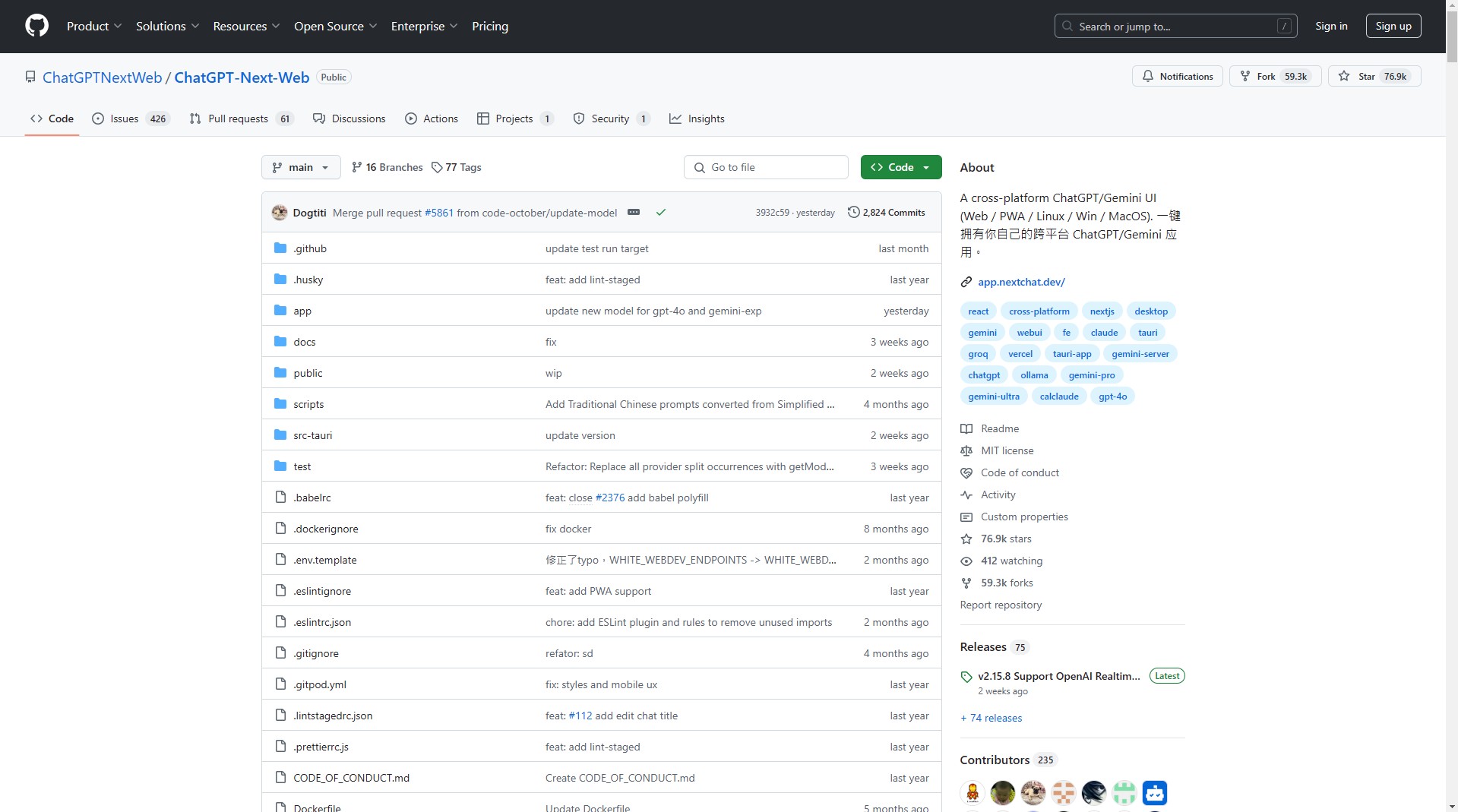1458x812 pixels.
Task: Open Dogtiti's avatar in commit row
Action: click(280, 212)
